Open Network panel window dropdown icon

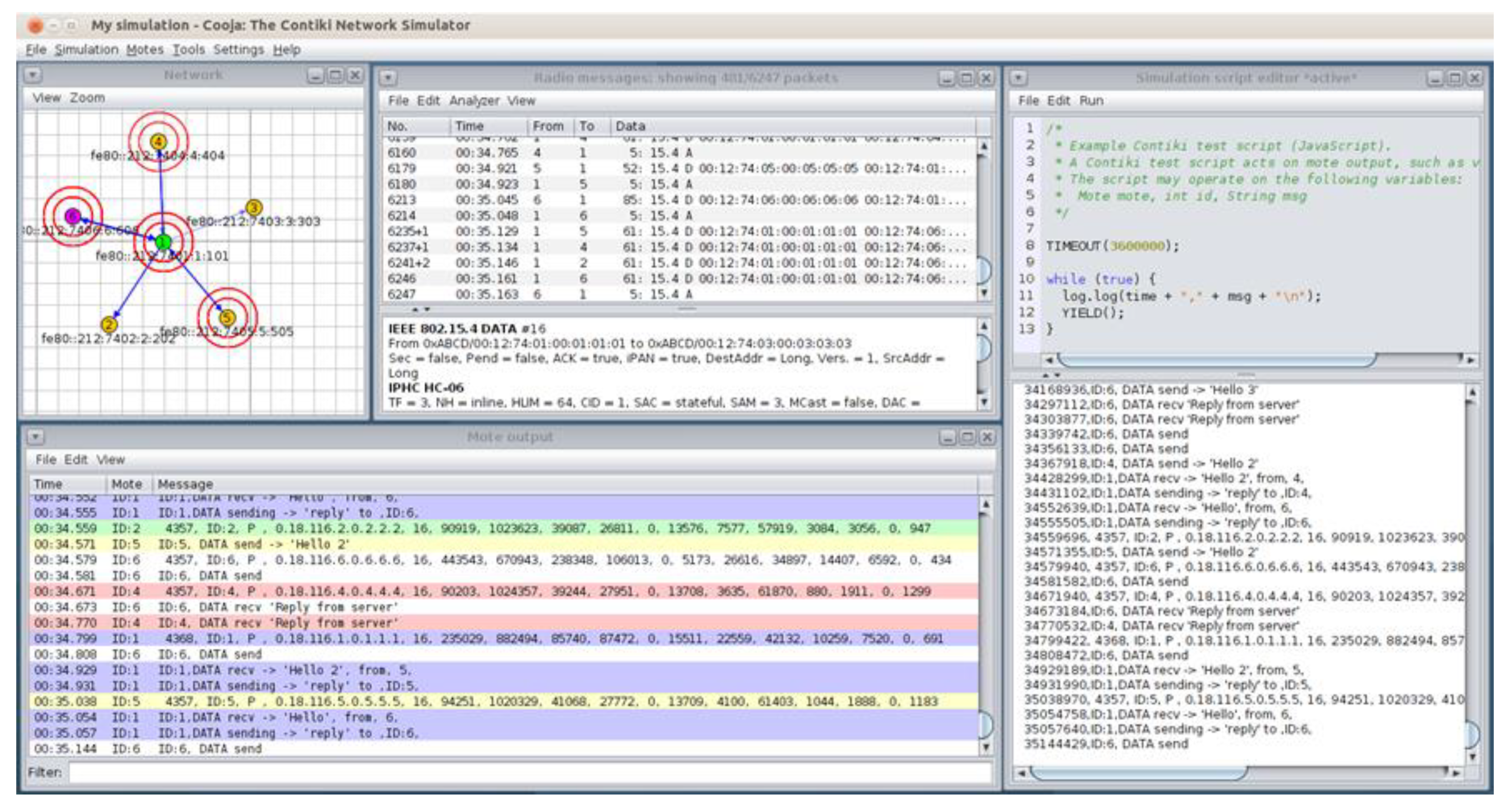click(x=33, y=75)
